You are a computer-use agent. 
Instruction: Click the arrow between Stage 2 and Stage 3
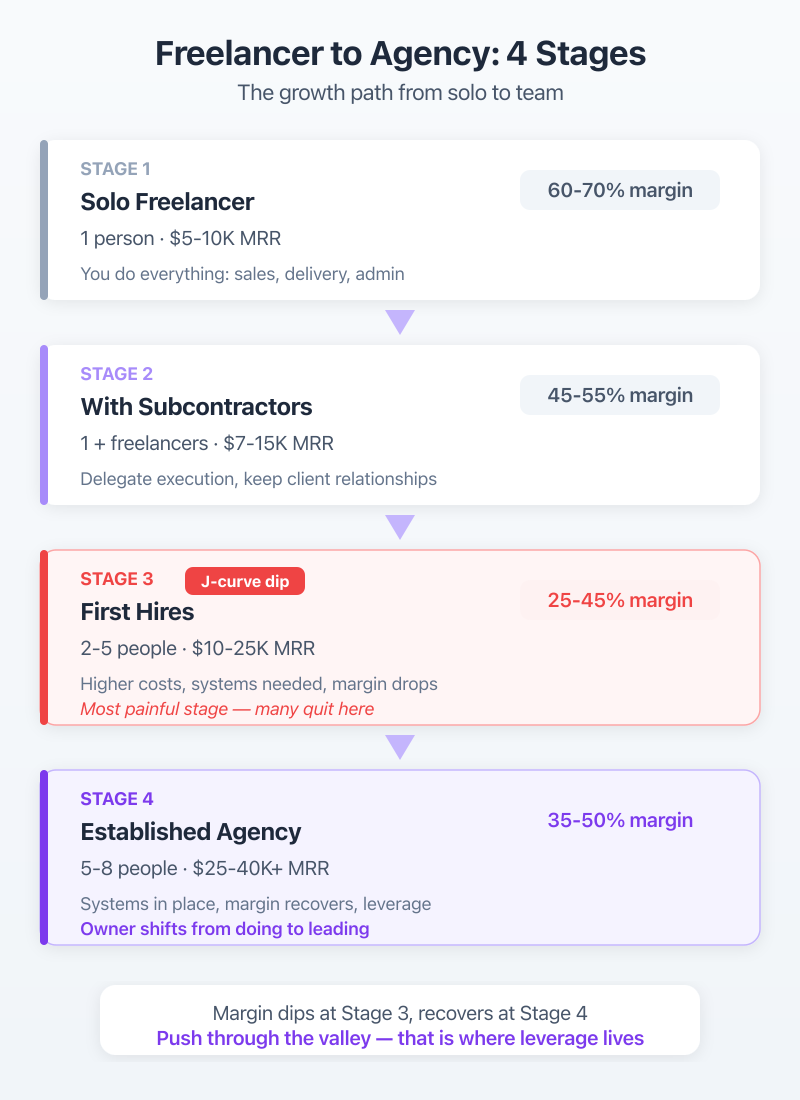400,527
